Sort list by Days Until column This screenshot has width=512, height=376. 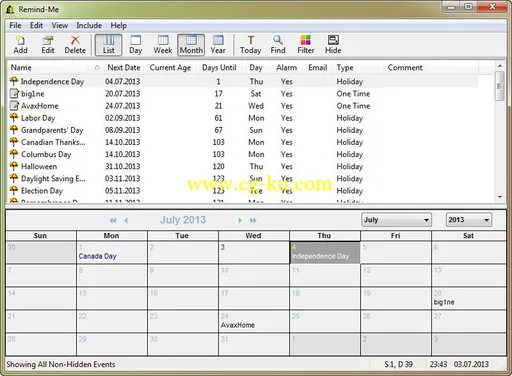[219, 68]
